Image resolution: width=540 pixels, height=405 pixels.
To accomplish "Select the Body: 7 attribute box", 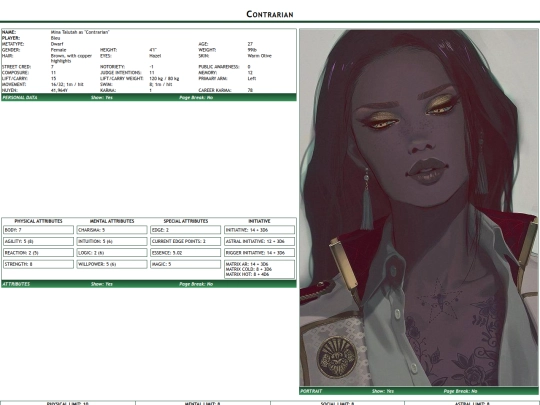I will [x=38, y=230].
